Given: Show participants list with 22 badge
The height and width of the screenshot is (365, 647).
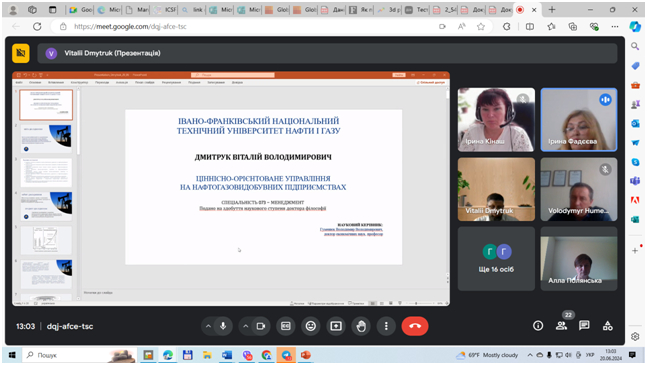Looking at the screenshot, I should point(561,325).
